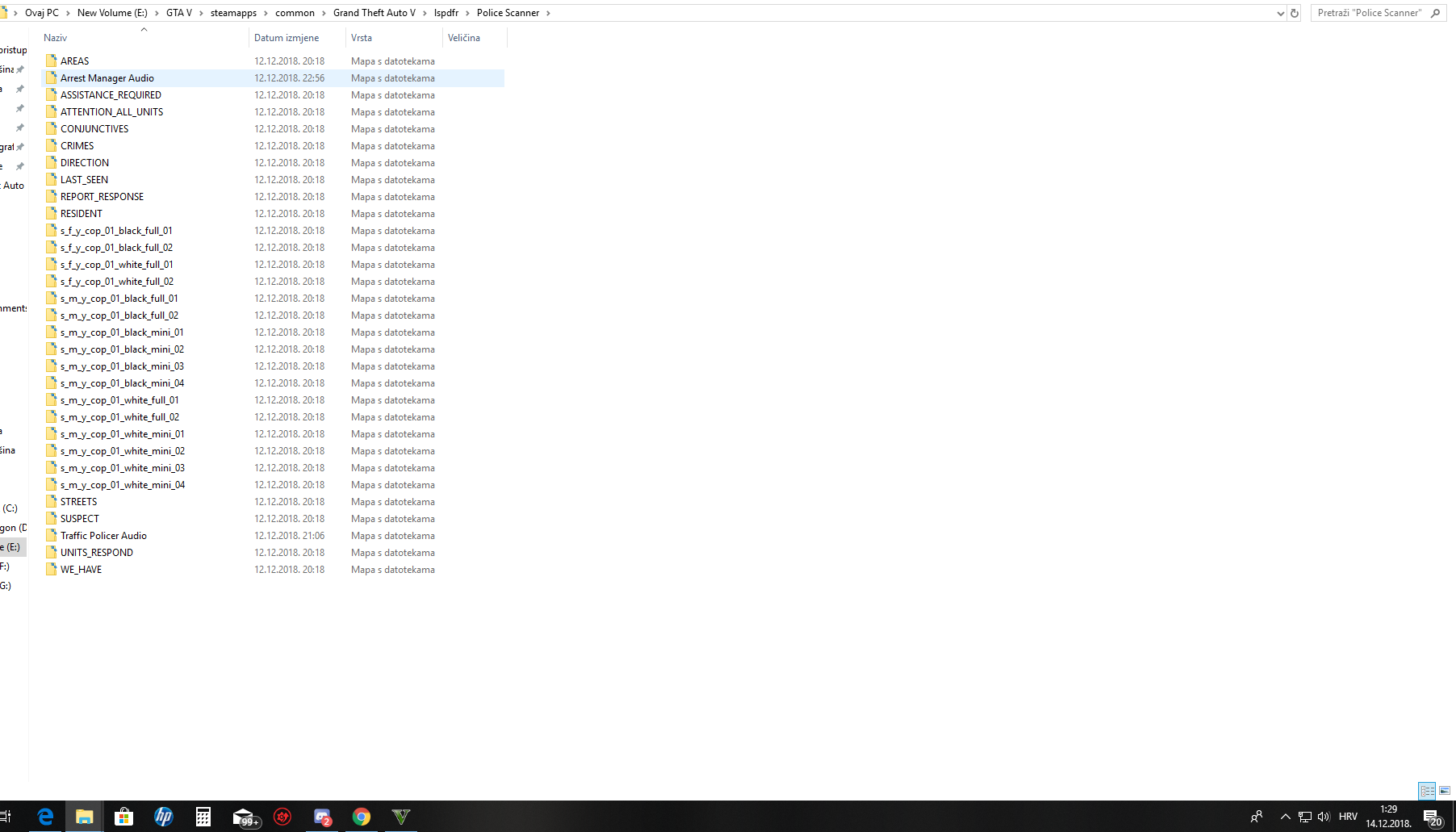
Task: Go to Ovaj PC in the breadcrumb
Action: tap(42, 13)
